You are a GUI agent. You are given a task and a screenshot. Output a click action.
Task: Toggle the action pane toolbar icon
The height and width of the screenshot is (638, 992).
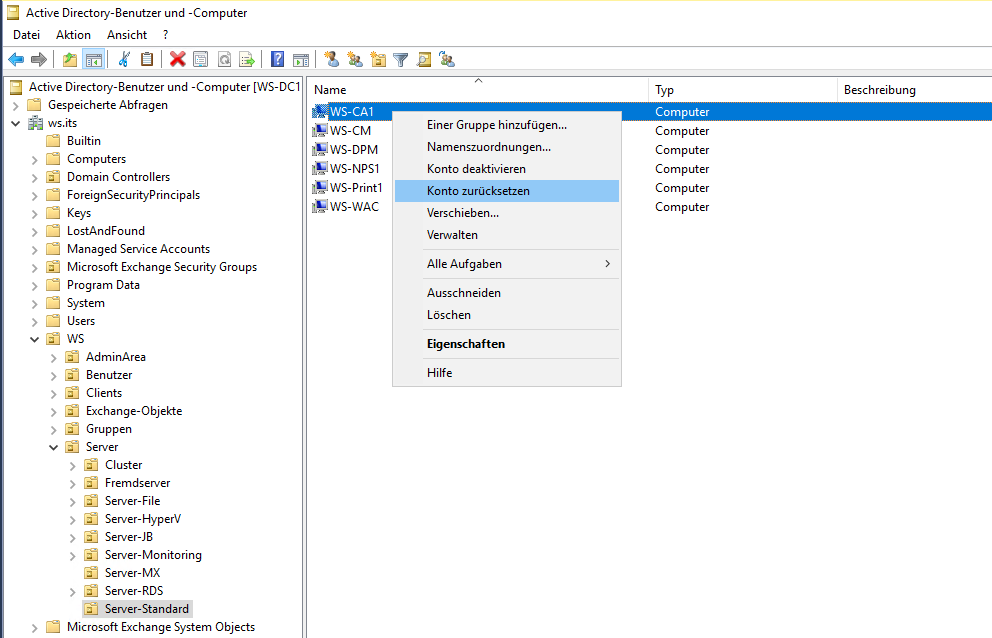click(301, 59)
